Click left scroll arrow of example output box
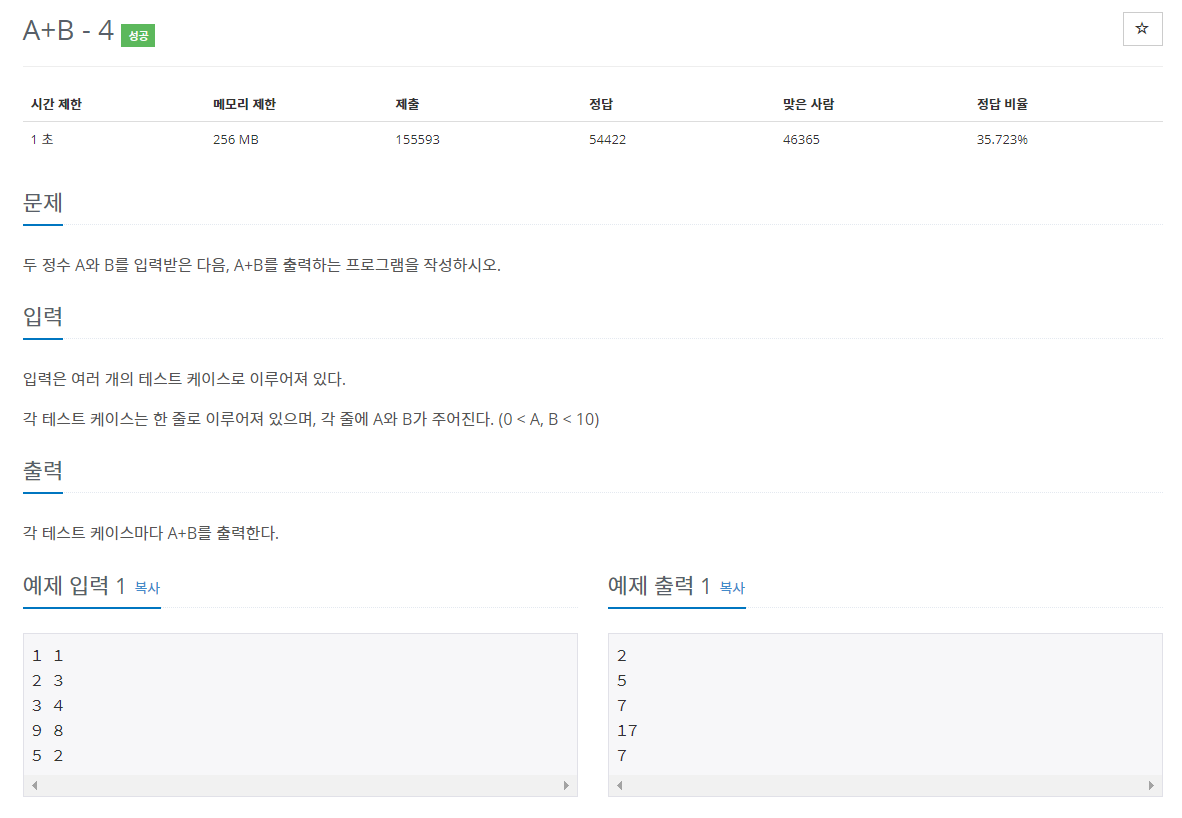This screenshot has height=818, width=1182. click(620, 786)
